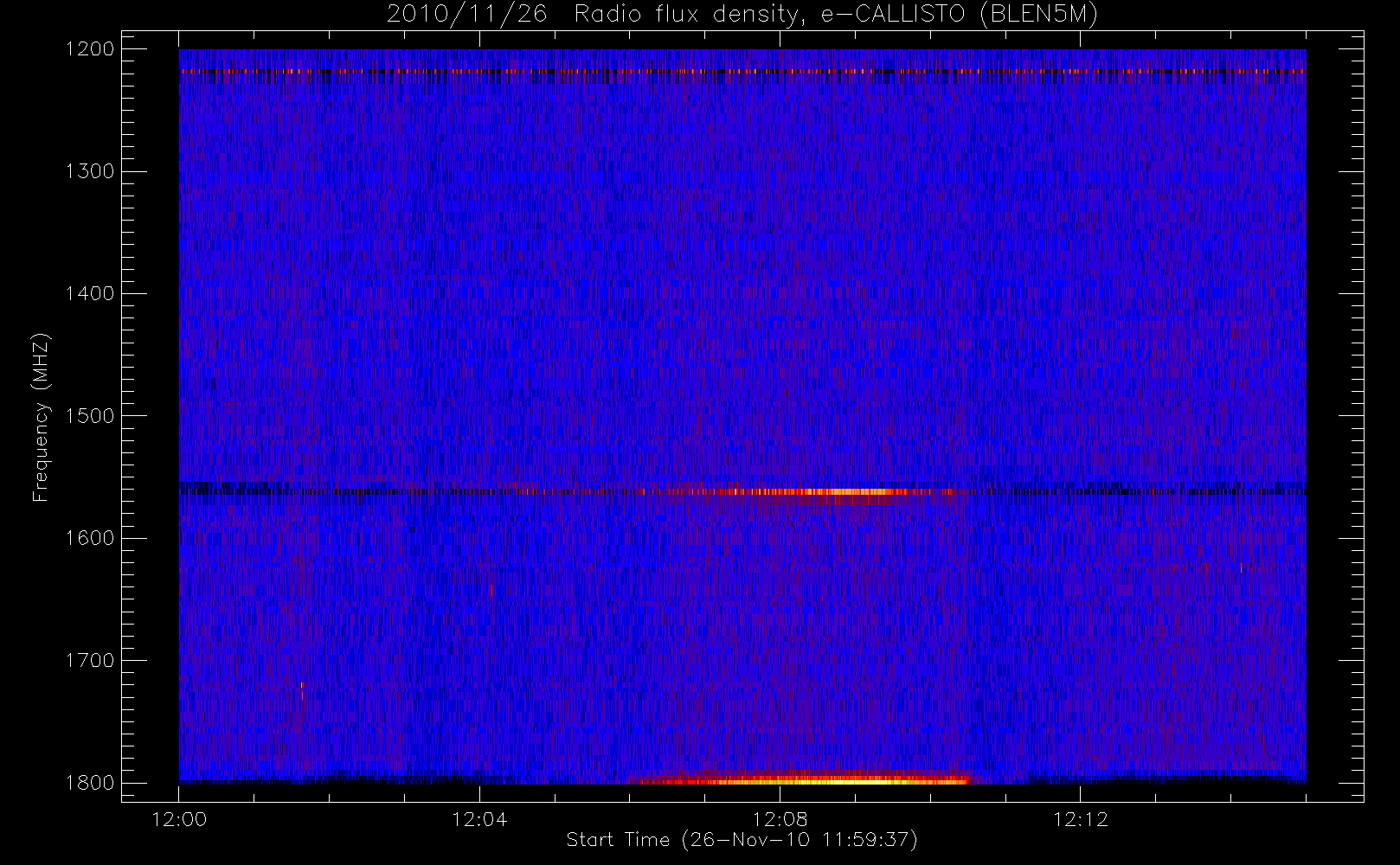The image size is (1400, 865).
Task: Click the dotted interference line near 1220 MHz
Action: pyautogui.click(x=742, y=71)
